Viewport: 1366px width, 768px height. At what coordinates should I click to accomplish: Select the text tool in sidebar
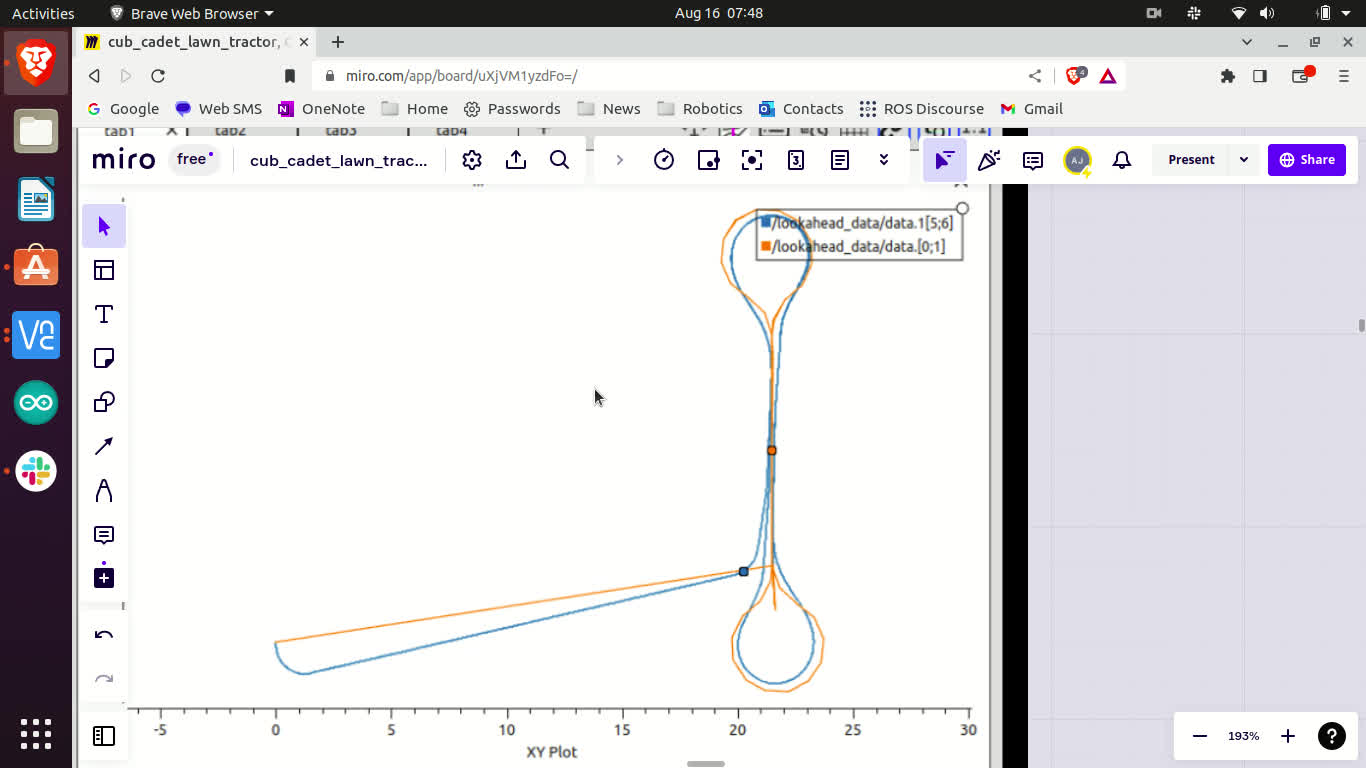click(104, 314)
